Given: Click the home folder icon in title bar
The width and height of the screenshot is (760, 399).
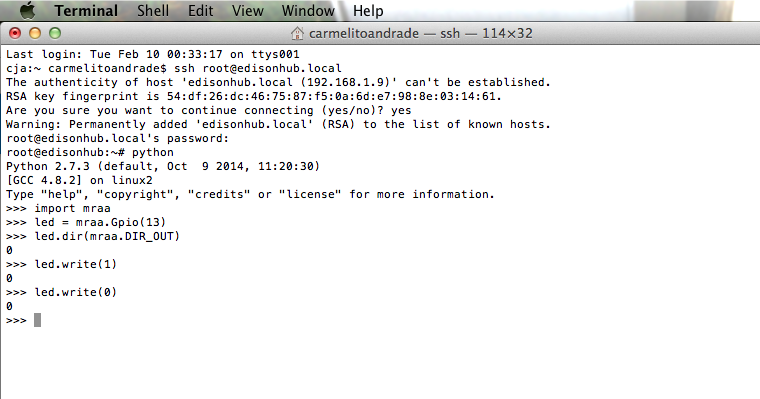Looking at the screenshot, I should tap(297, 33).
